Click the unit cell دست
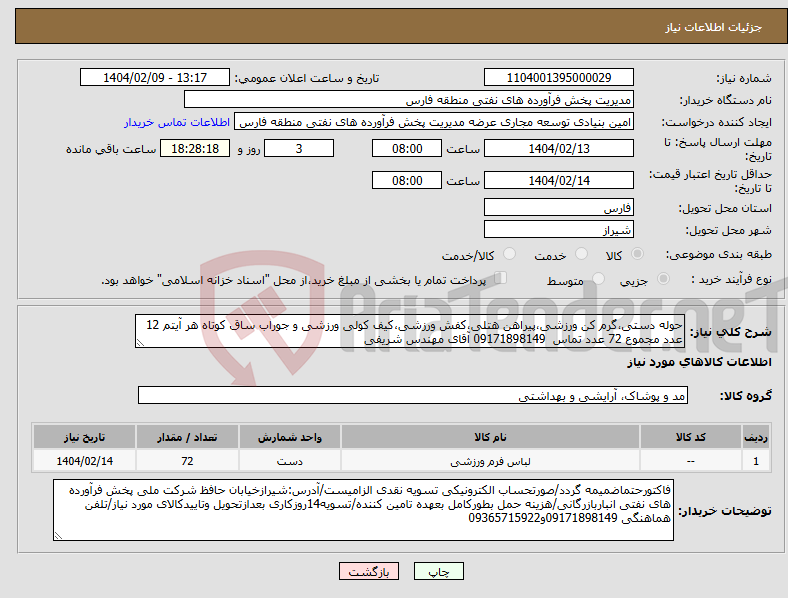The image size is (788, 598). pos(290,461)
